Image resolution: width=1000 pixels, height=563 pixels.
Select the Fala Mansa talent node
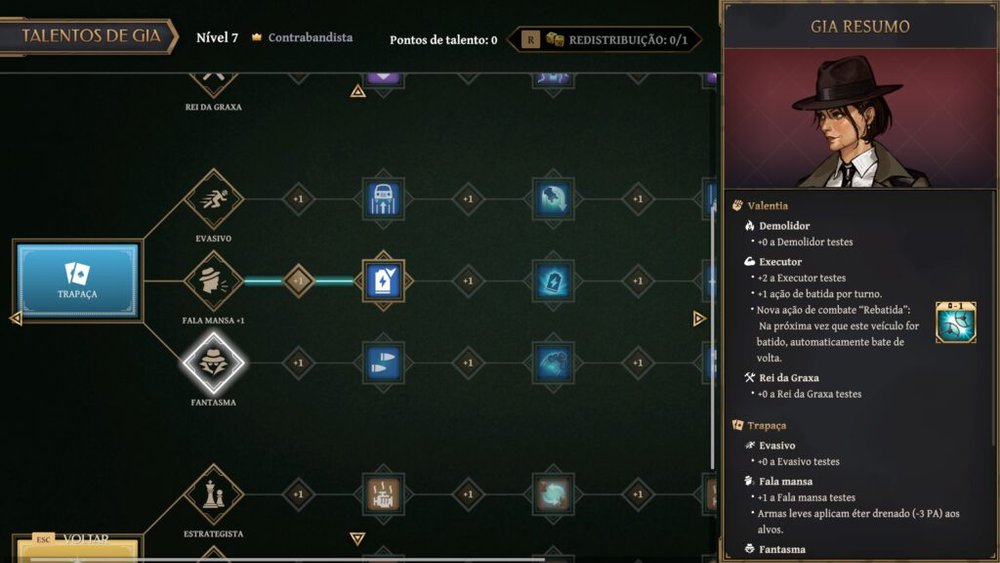pyautogui.click(x=213, y=281)
